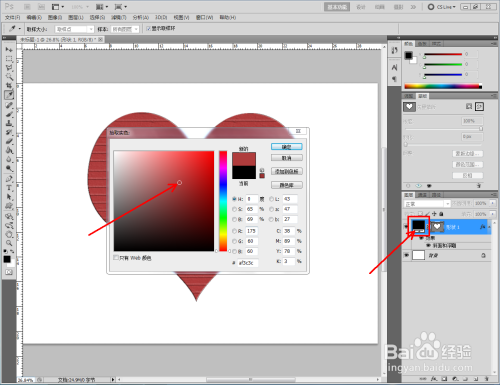500x385 pixels.
Task: Select the Dodge tool
Action: [9, 168]
